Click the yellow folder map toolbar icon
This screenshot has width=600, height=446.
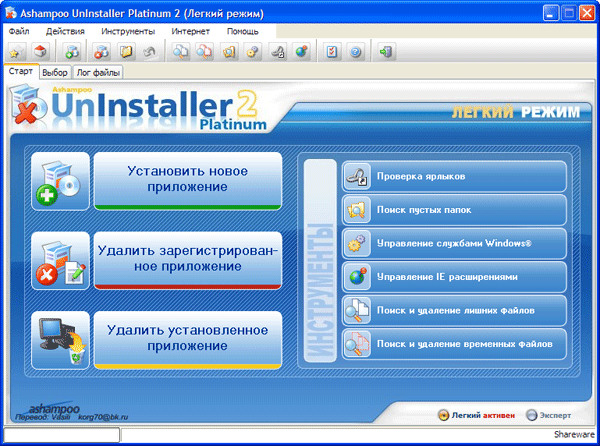(126, 51)
